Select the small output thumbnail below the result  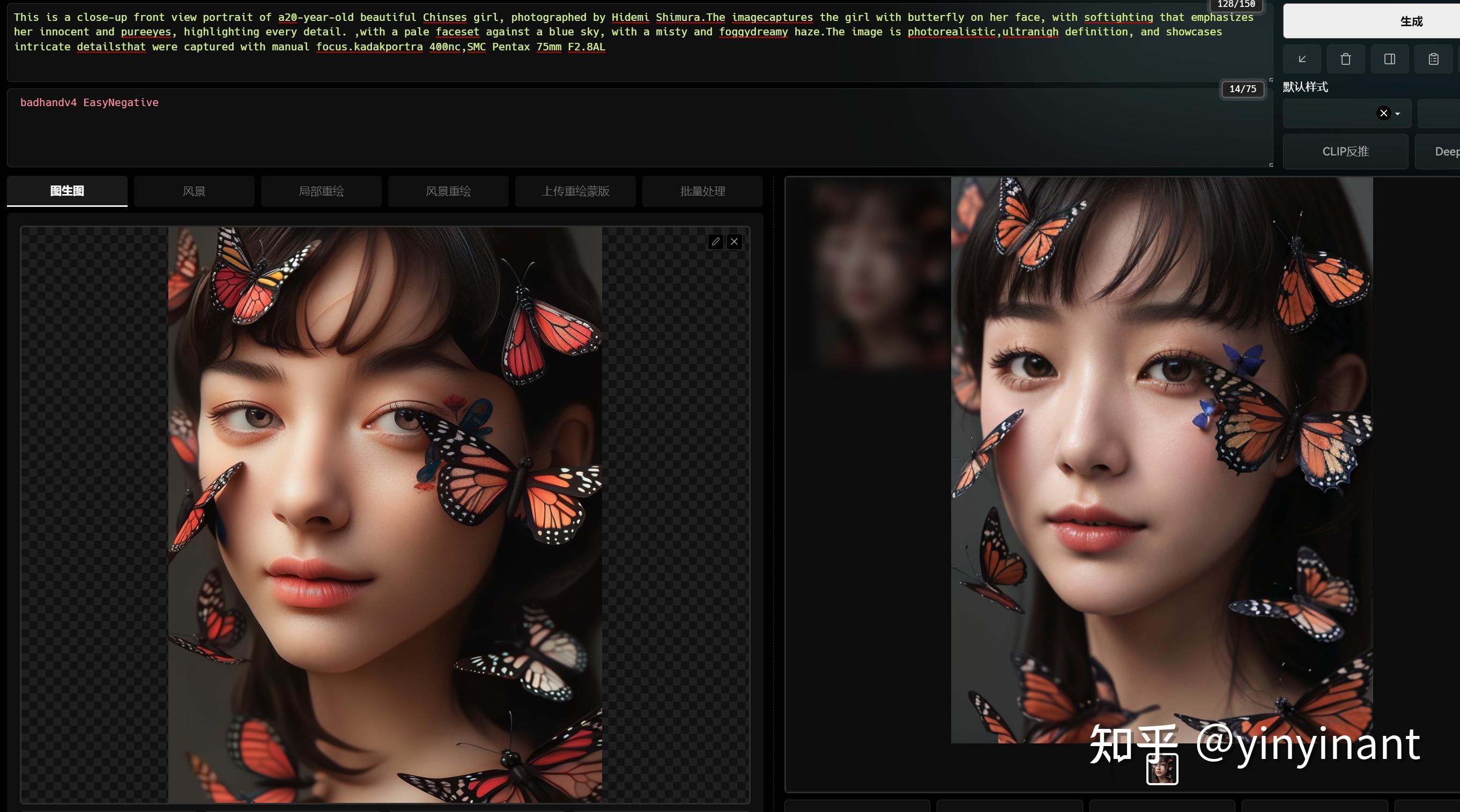click(x=1162, y=769)
